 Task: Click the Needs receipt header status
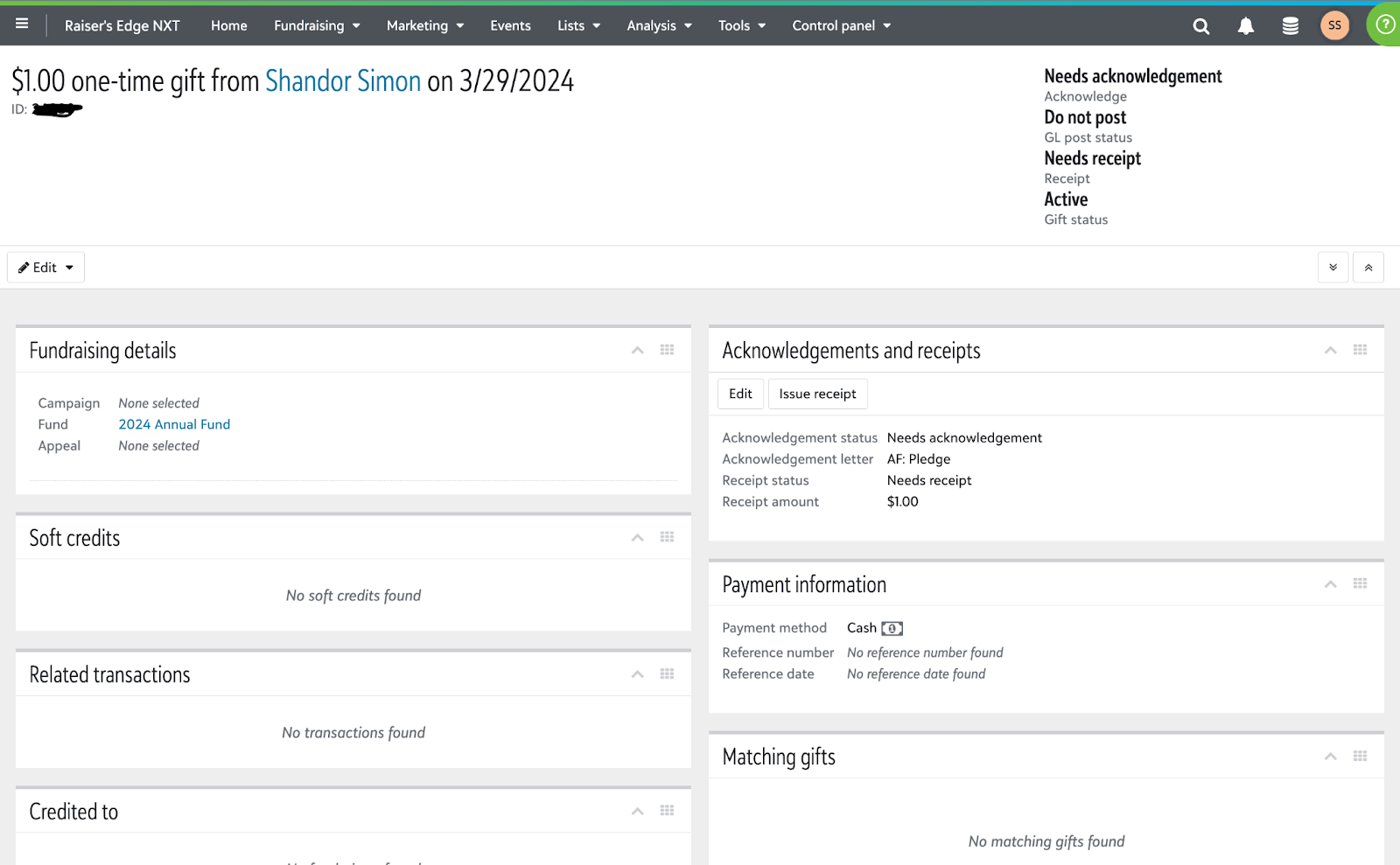[x=1093, y=158]
